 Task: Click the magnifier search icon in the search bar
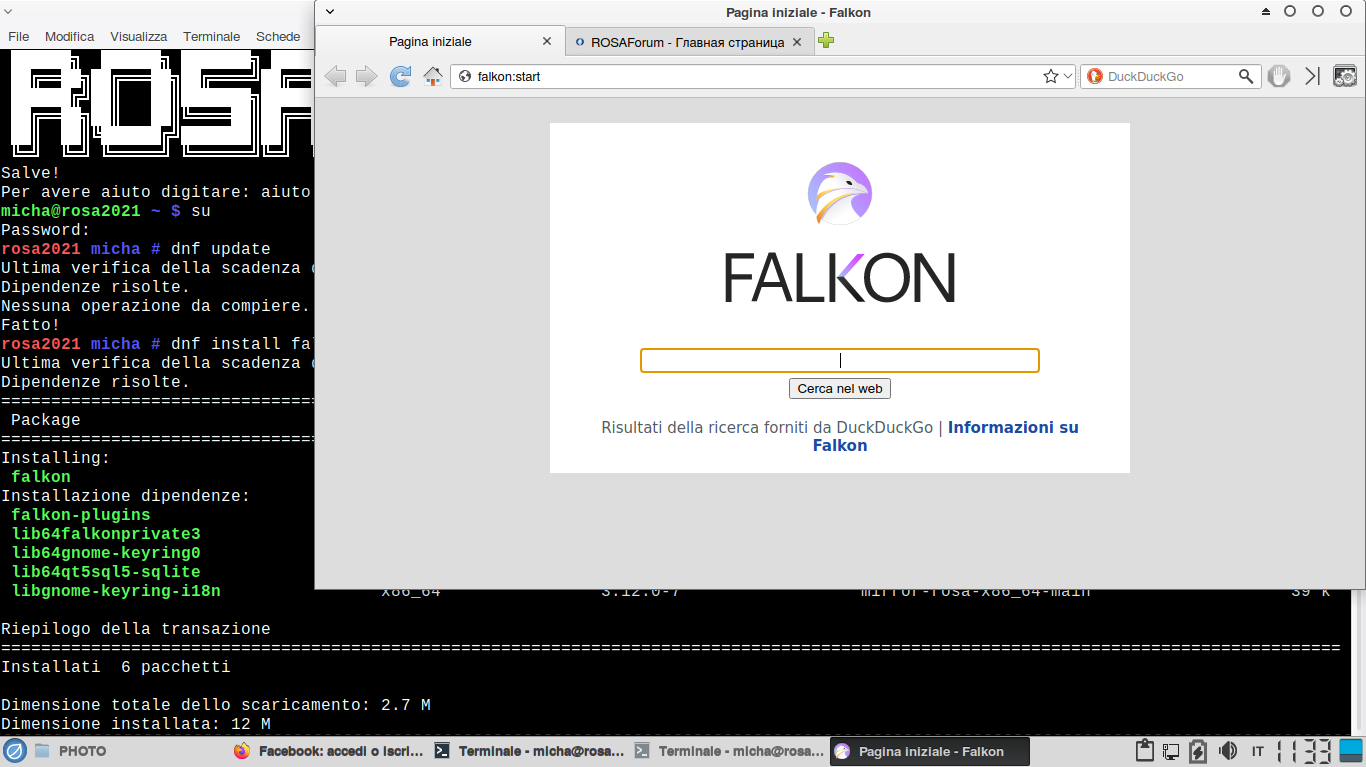point(1246,76)
